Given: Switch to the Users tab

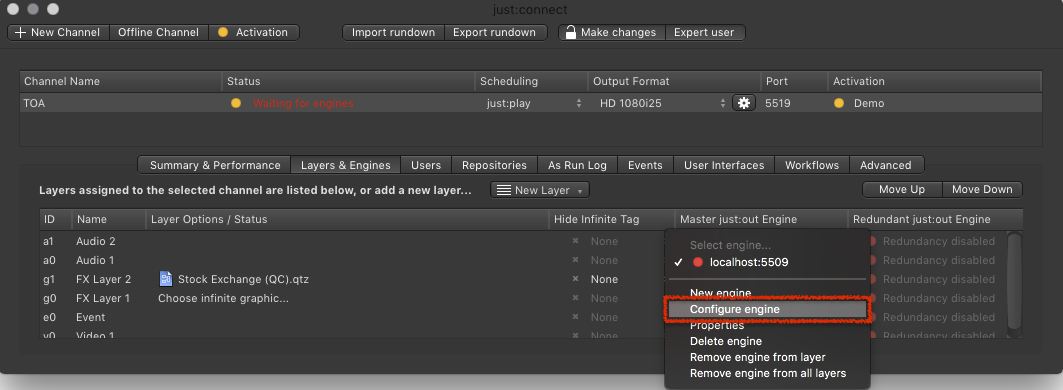Looking at the screenshot, I should pyautogui.click(x=426, y=165).
